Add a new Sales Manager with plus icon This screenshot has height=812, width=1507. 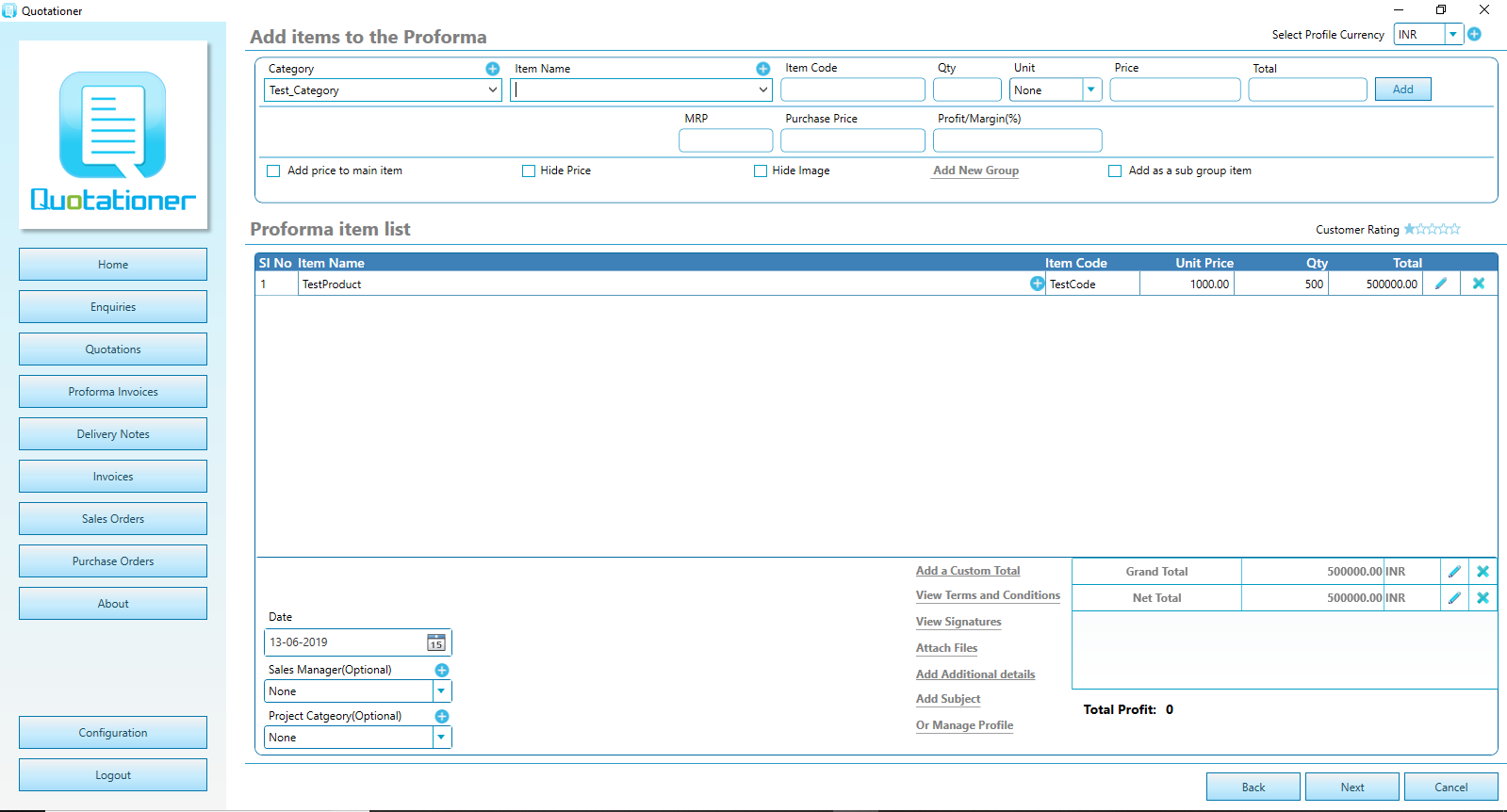(x=441, y=670)
